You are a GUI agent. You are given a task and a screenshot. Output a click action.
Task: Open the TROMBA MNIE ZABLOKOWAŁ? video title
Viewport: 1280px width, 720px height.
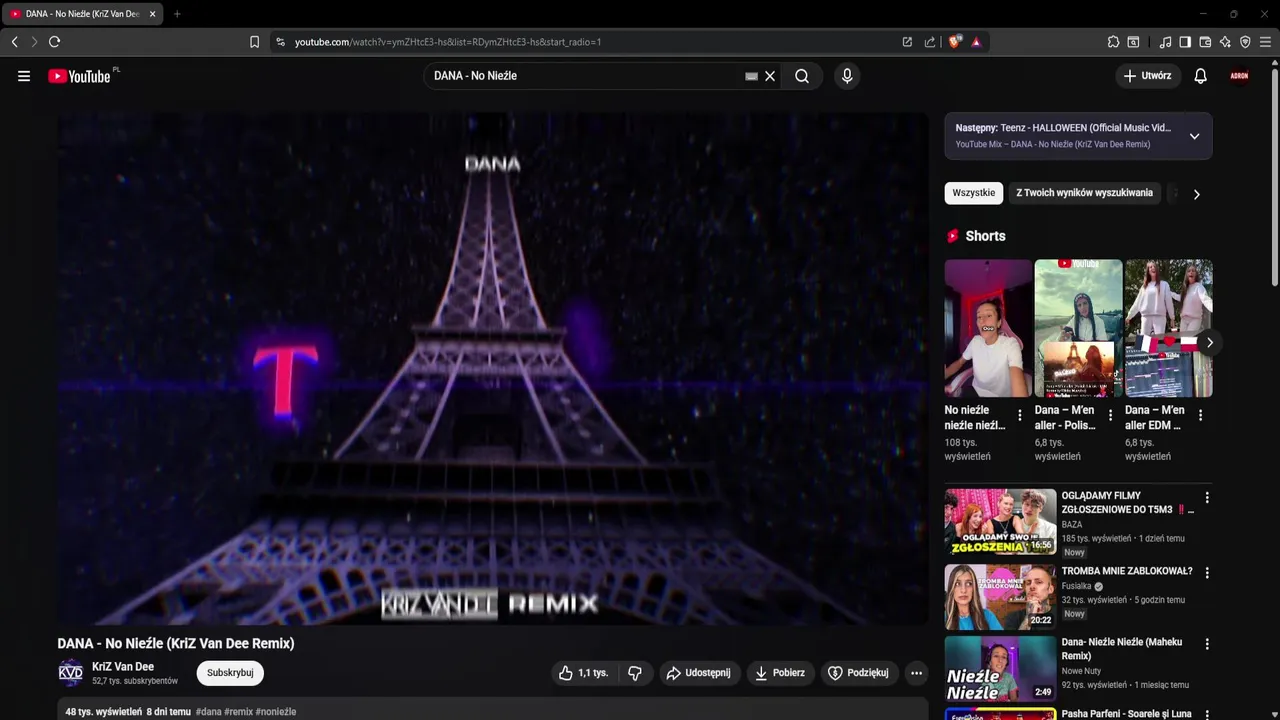(x=1127, y=571)
